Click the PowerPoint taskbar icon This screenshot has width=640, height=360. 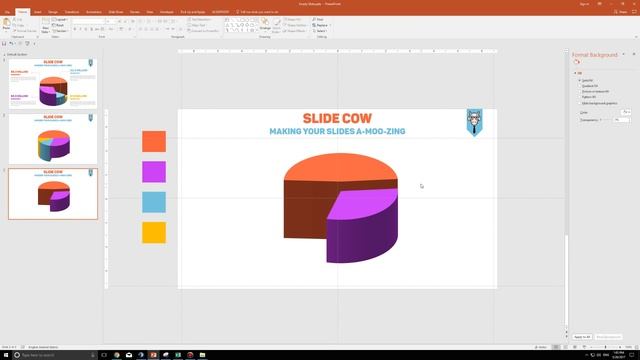[153, 355]
